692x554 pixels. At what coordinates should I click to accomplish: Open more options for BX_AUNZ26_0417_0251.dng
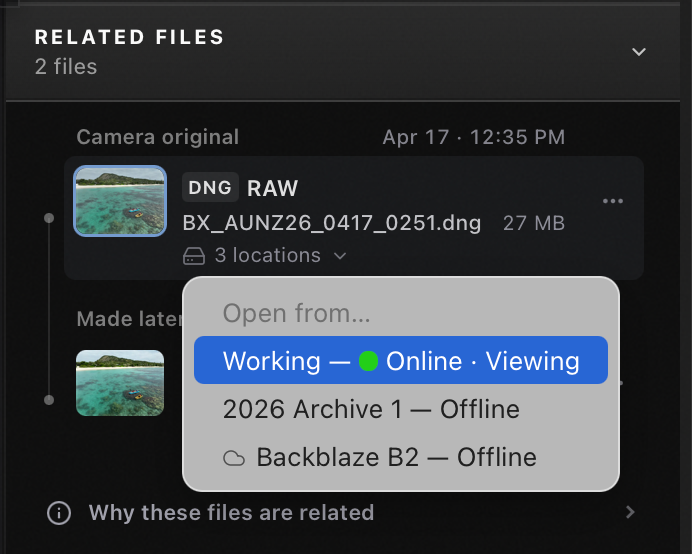click(613, 201)
